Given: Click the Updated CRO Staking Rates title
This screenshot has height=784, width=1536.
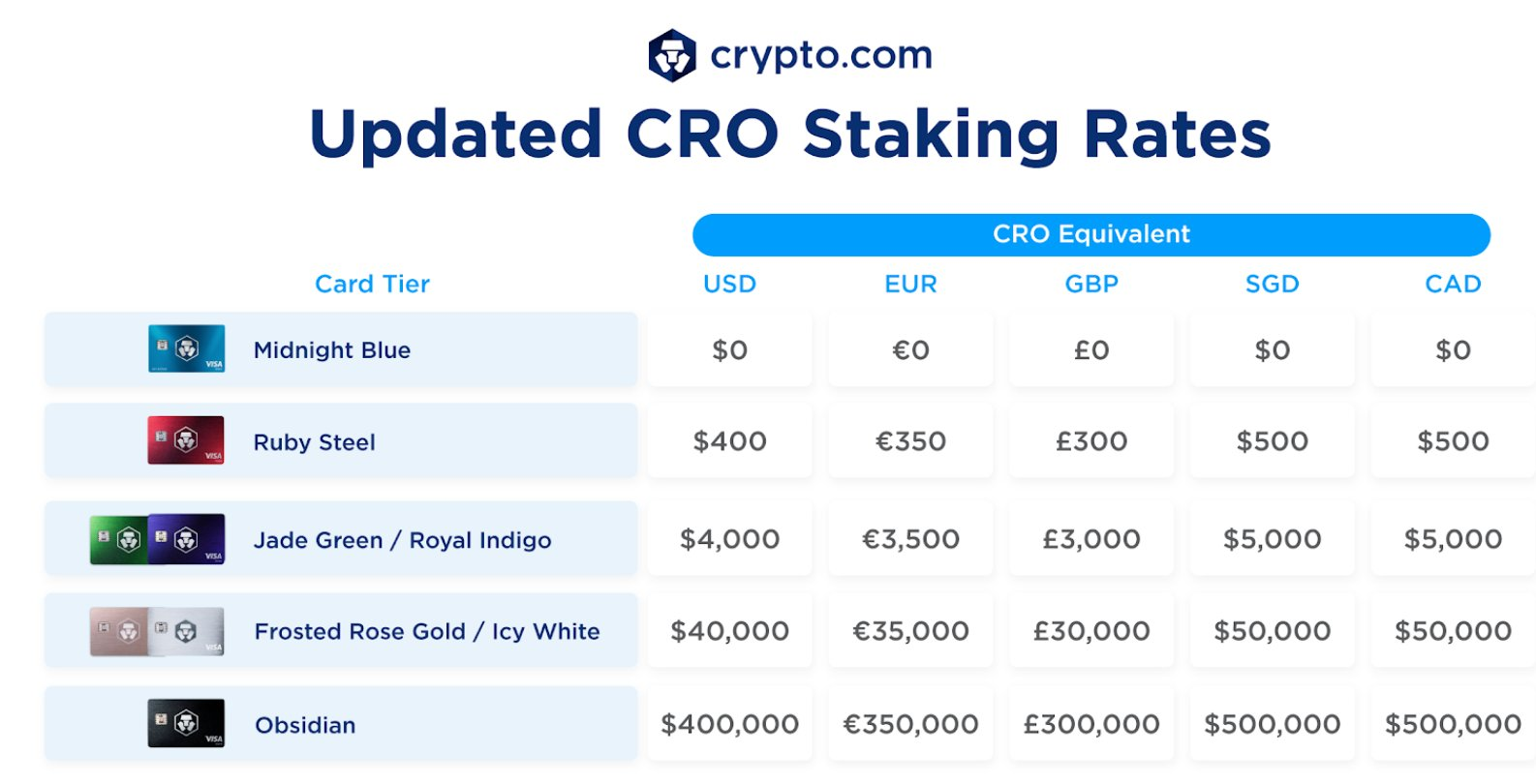Looking at the screenshot, I should click(x=789, y=134).
